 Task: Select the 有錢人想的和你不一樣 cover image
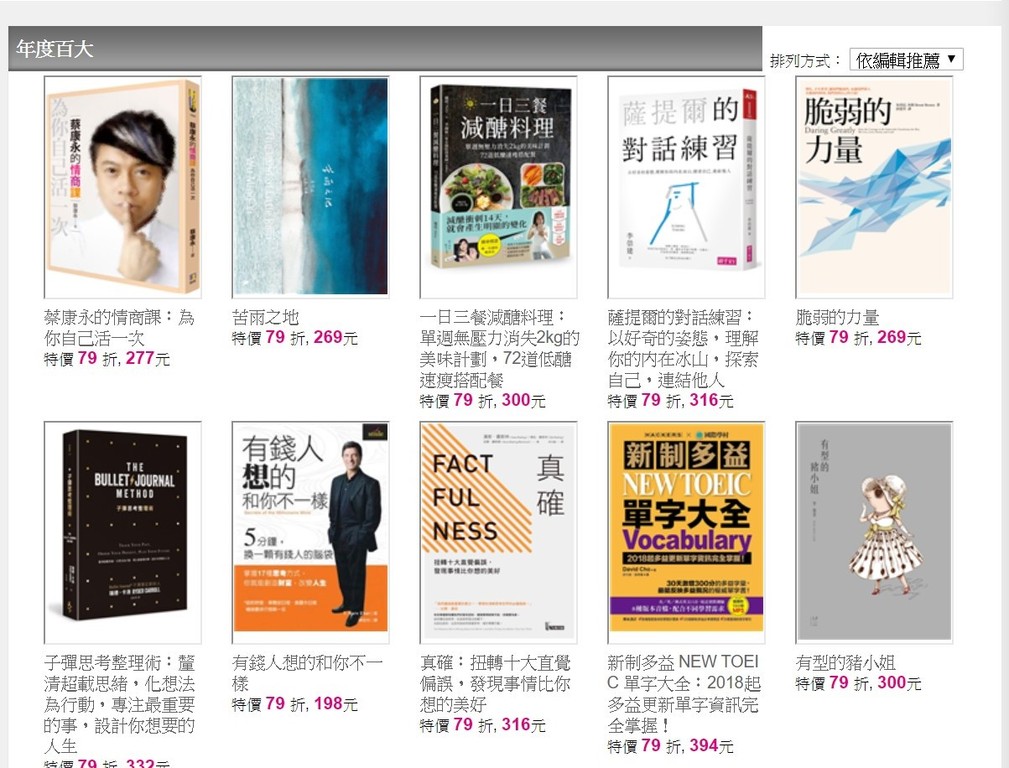tap(310, 532)
